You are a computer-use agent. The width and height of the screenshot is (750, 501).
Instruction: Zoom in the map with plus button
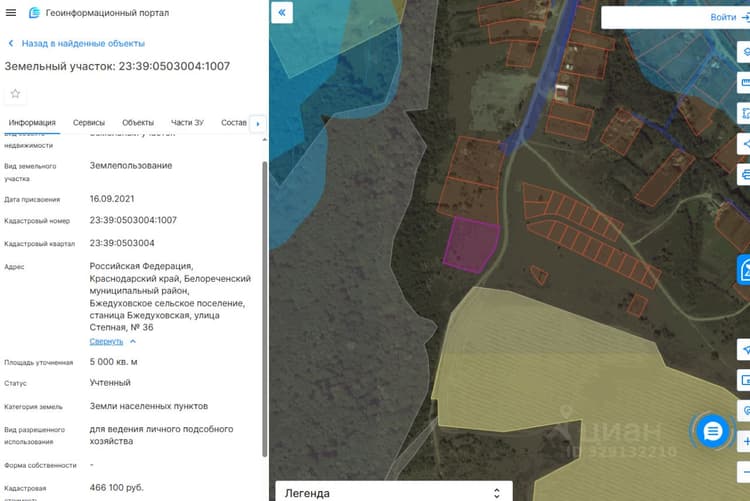click(745, 441)
